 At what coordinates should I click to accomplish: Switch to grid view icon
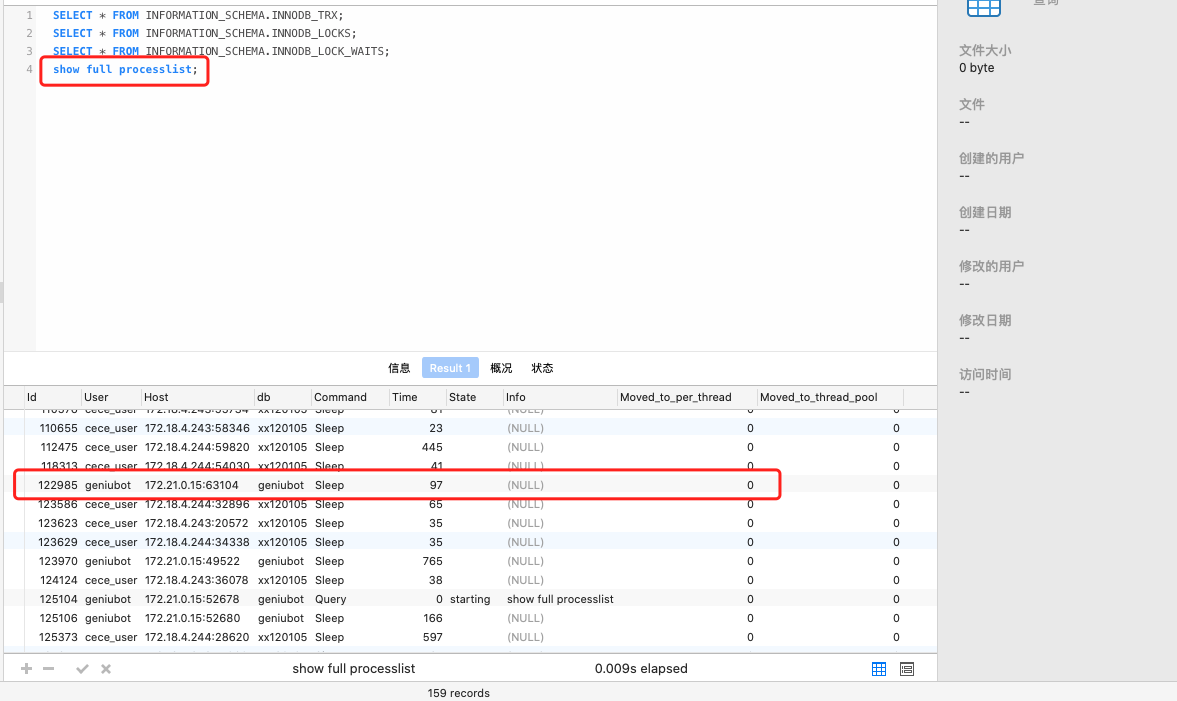click(x=879, y=669)
